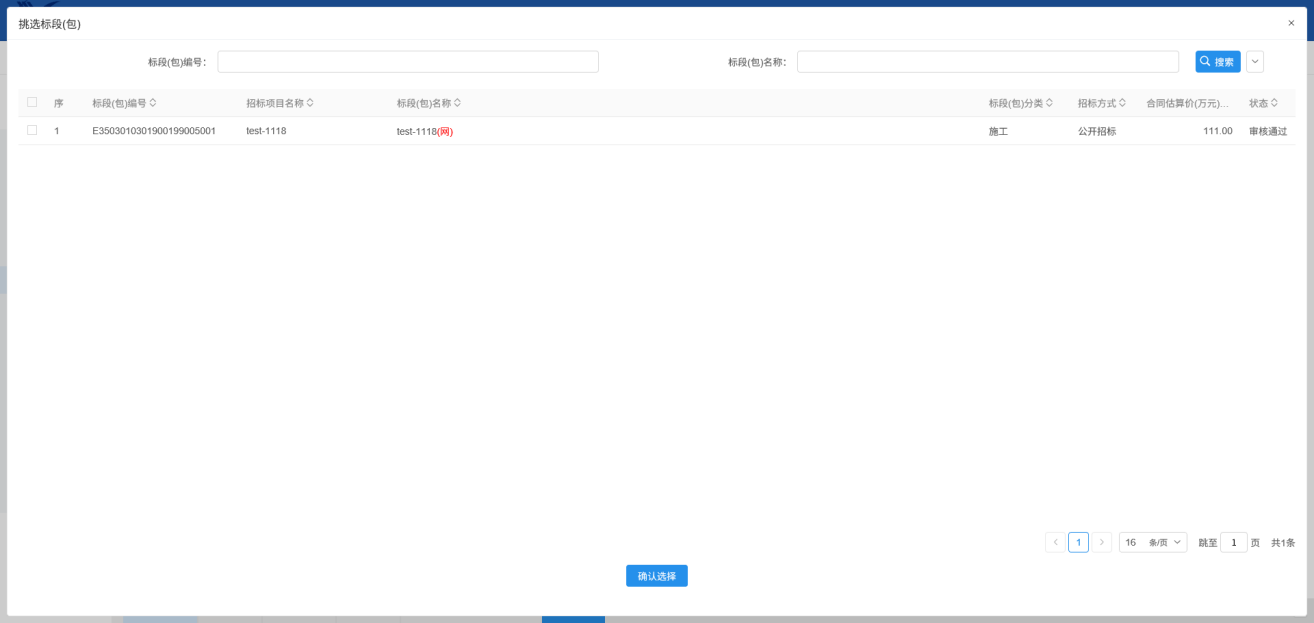Close the 挑选标段(包) dialog
Image resolution: width=1314 pixels, height=623 pixels.
[1291, 23]
